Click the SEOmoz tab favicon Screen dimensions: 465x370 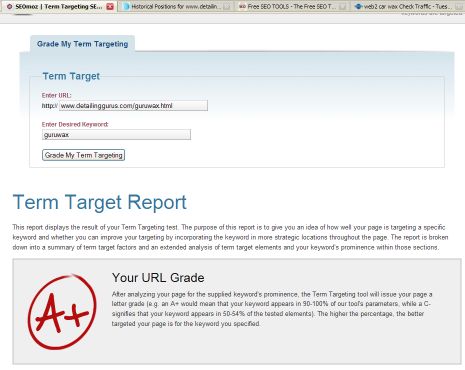(9, 6)
